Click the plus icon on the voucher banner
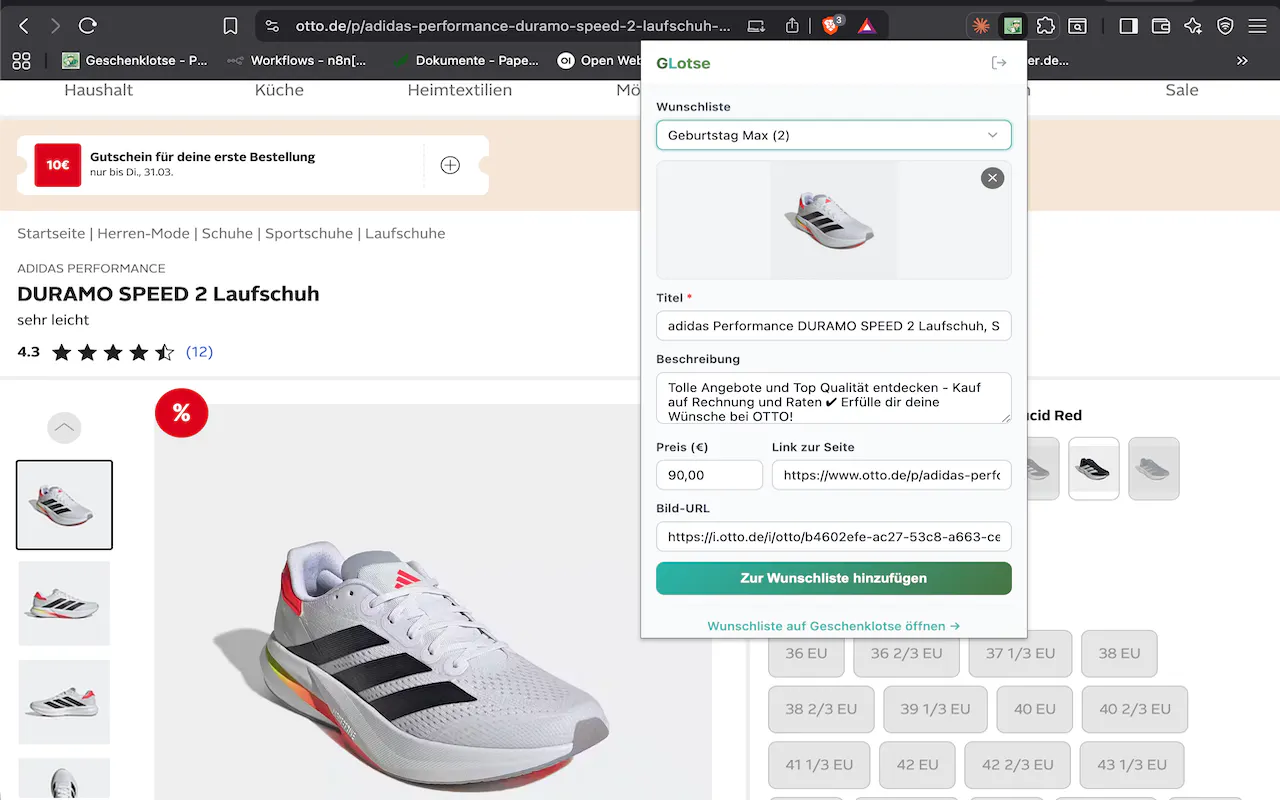This screenshot has height=800, width=1280. click(450, 165)
